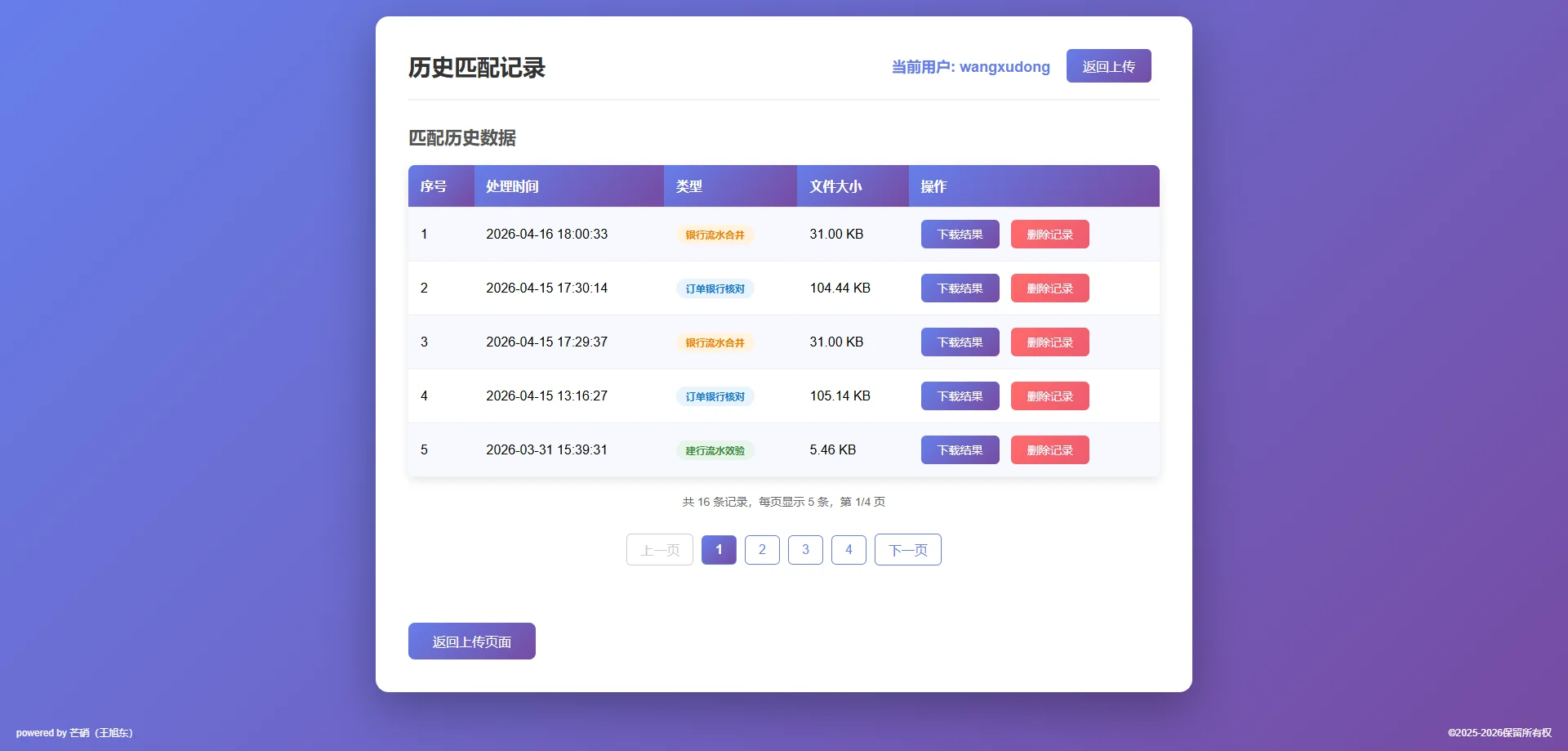Select the 处理时间 column header
1568x751 pixels.
[x=568, y=186]
